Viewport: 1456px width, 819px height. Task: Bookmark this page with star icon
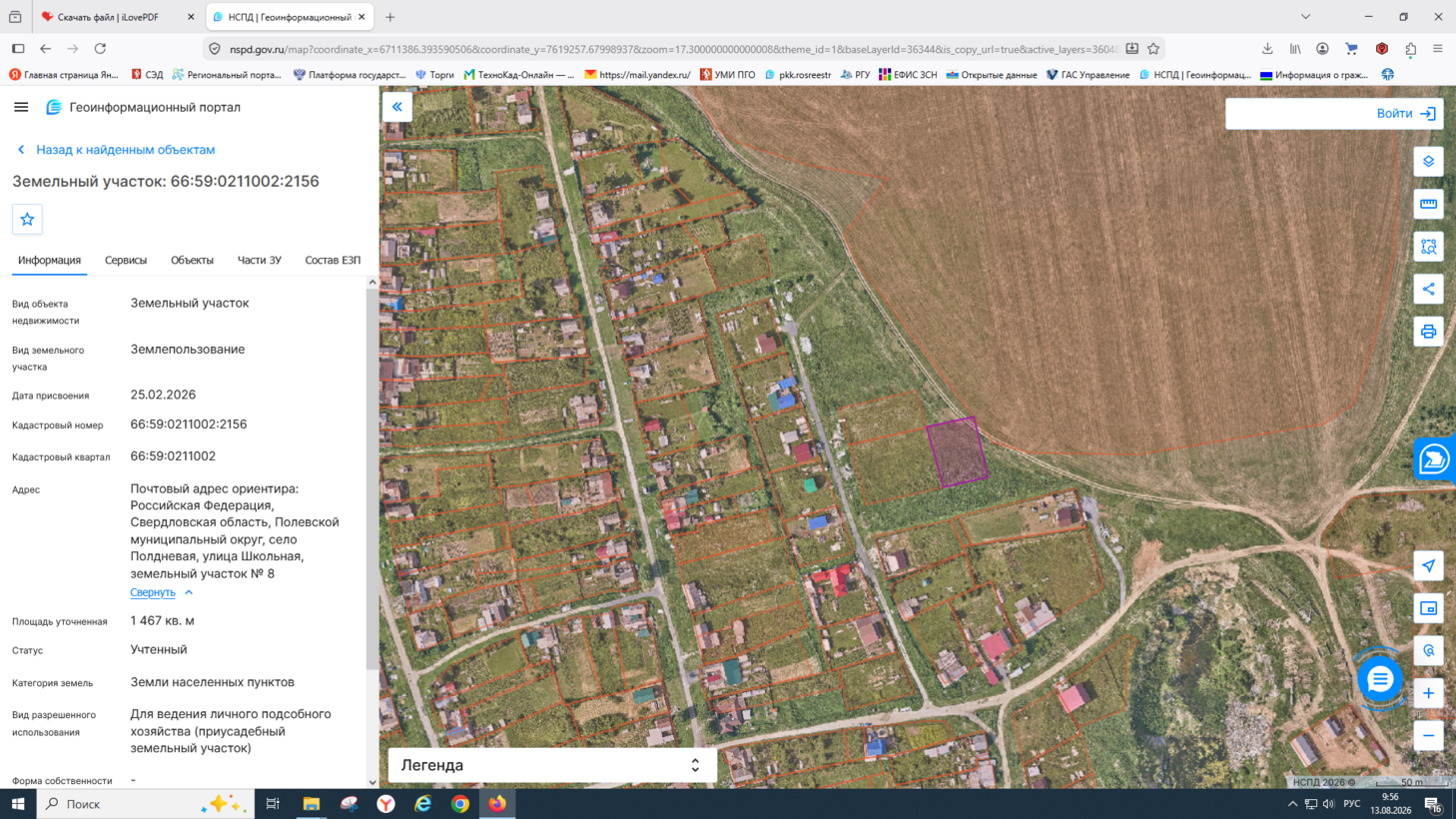click(x=1153, y=48)
